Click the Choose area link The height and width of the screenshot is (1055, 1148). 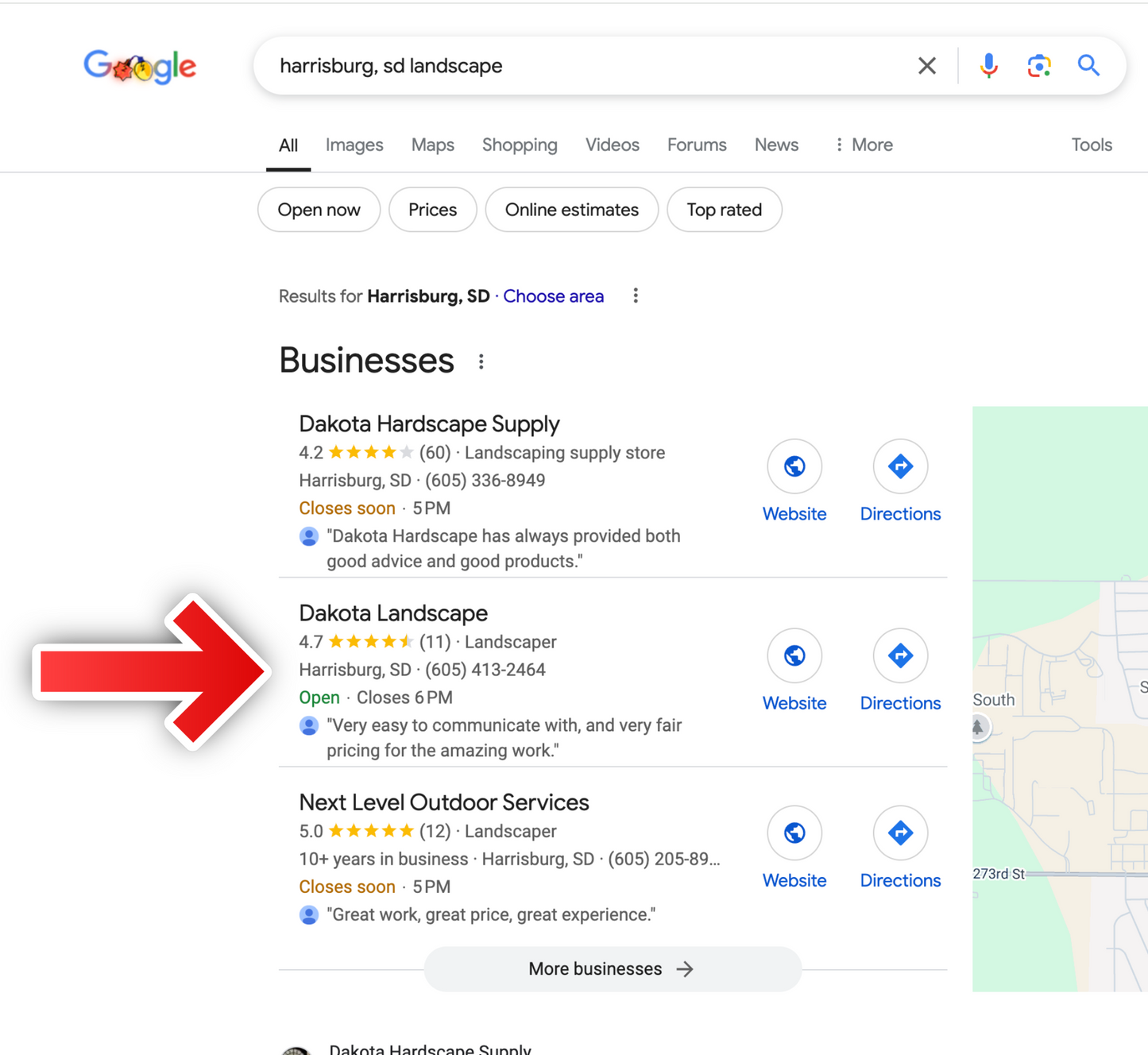[553, 296]
